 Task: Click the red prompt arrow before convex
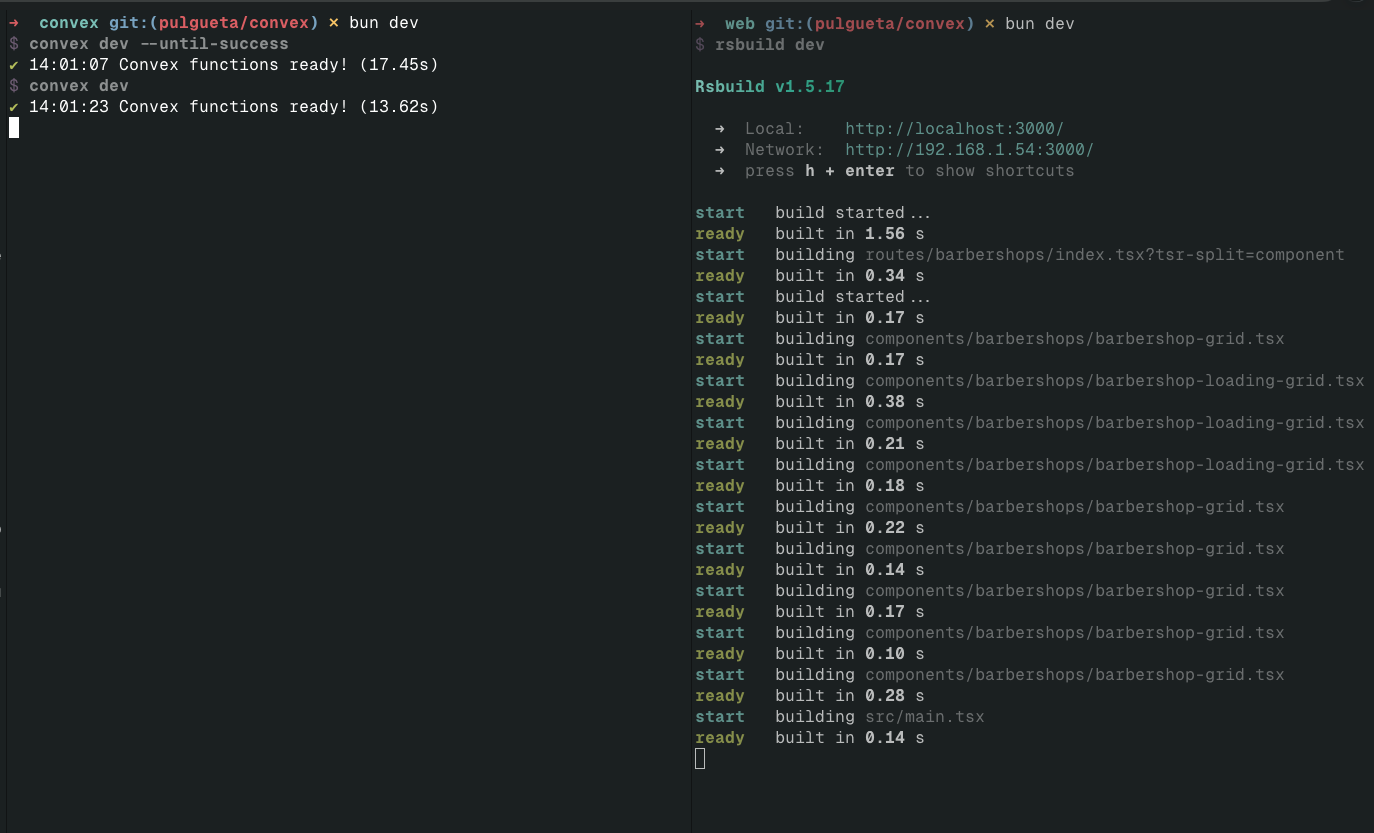(14, 23)
